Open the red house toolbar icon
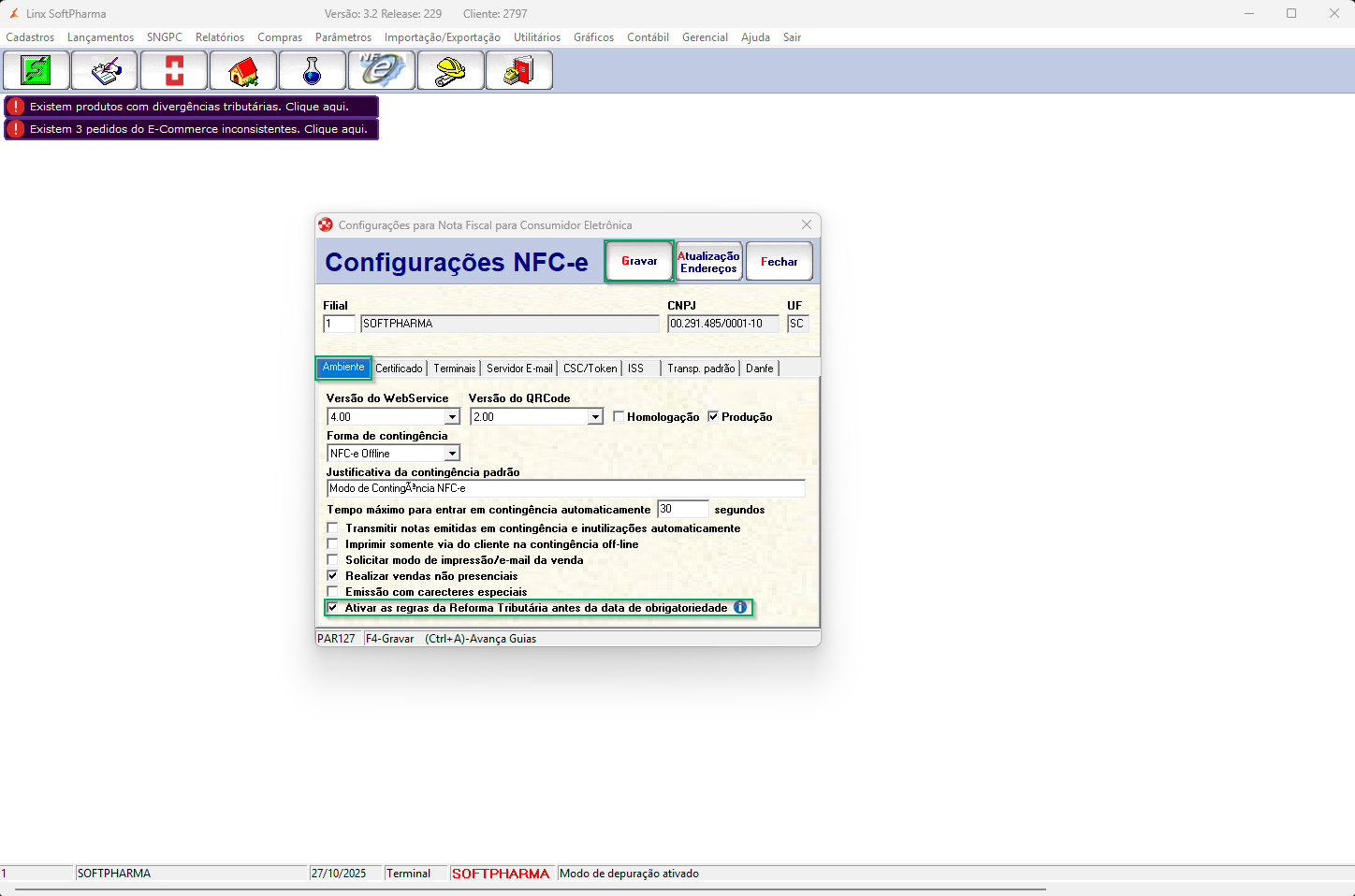Viewport: 1355px width, 896px height. click(243, 70)
